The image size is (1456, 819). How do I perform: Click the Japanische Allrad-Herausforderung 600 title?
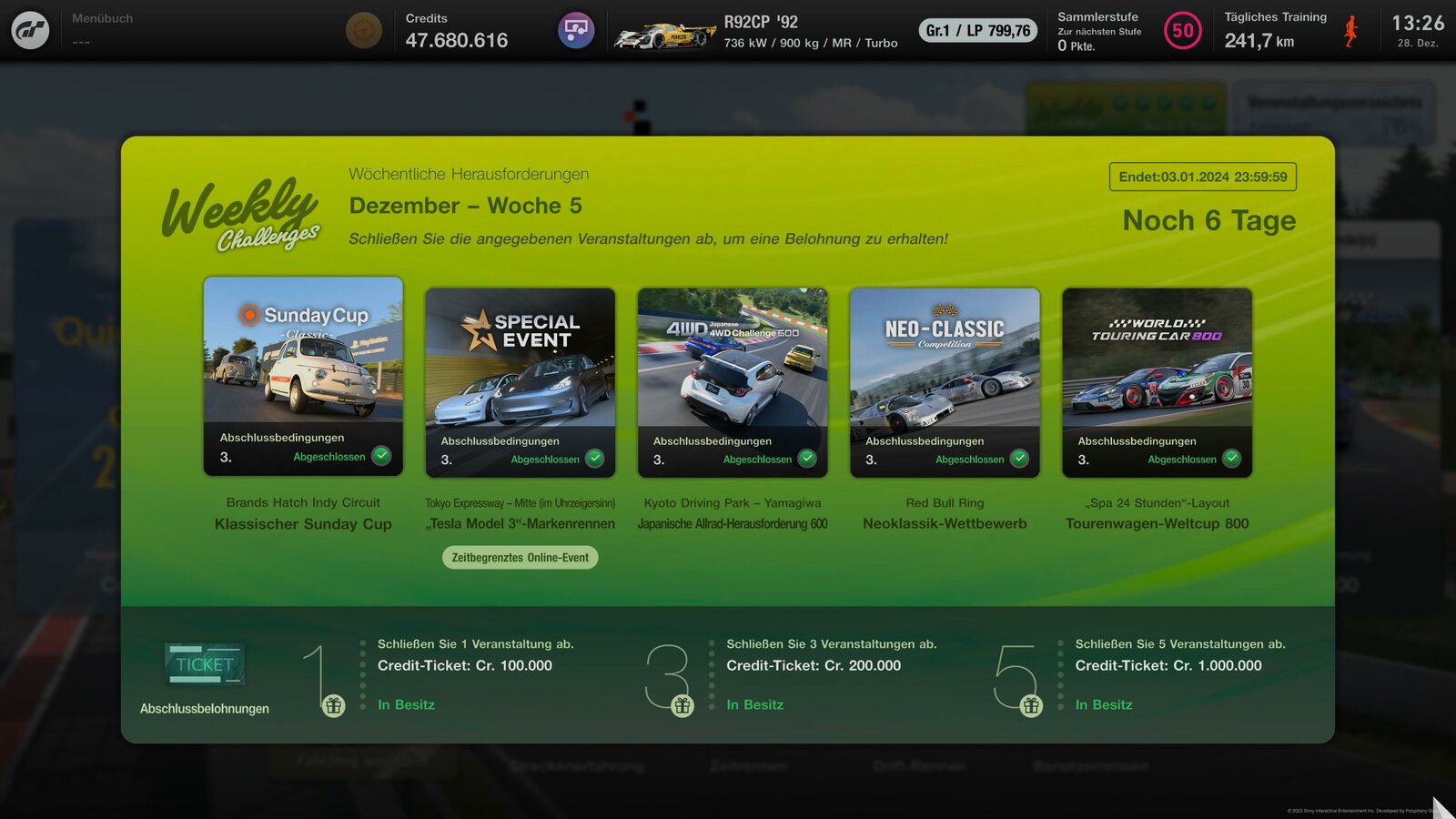pyautogui.click(x=733, y=524)
